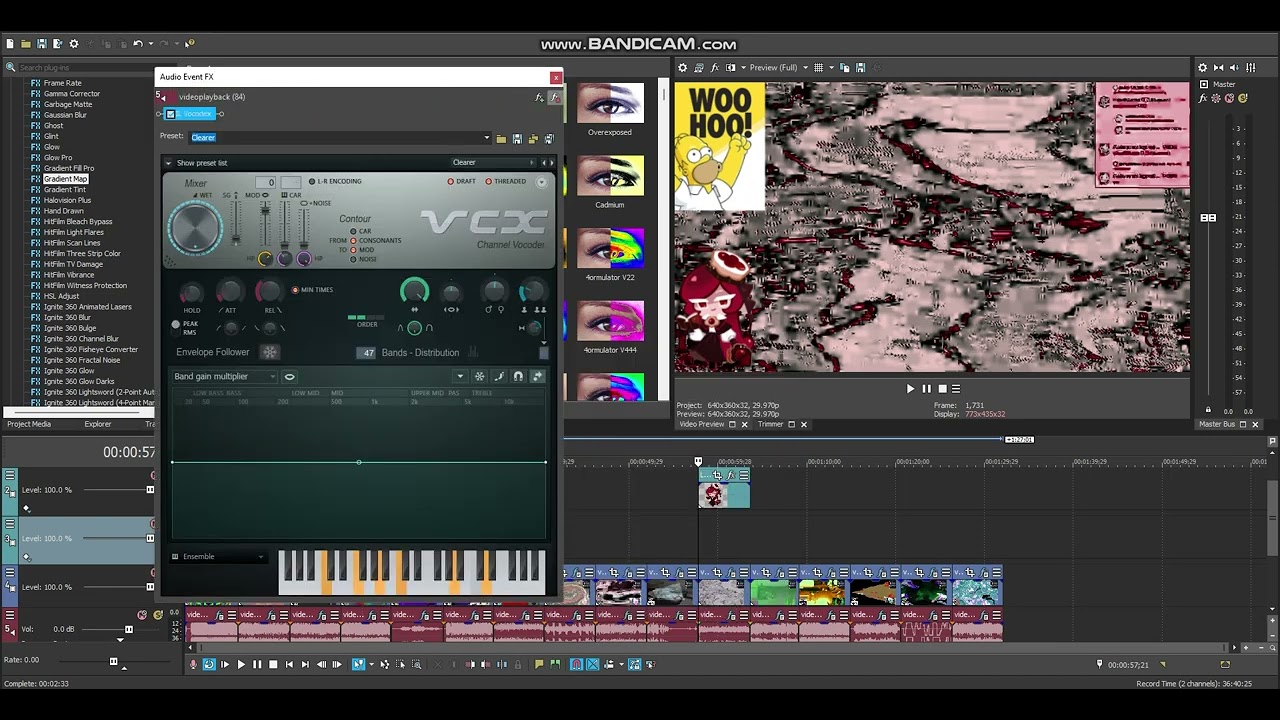This screenshot has width=1280, height=720.
Task: Switch to the Project Media tab
Action: 29,424
